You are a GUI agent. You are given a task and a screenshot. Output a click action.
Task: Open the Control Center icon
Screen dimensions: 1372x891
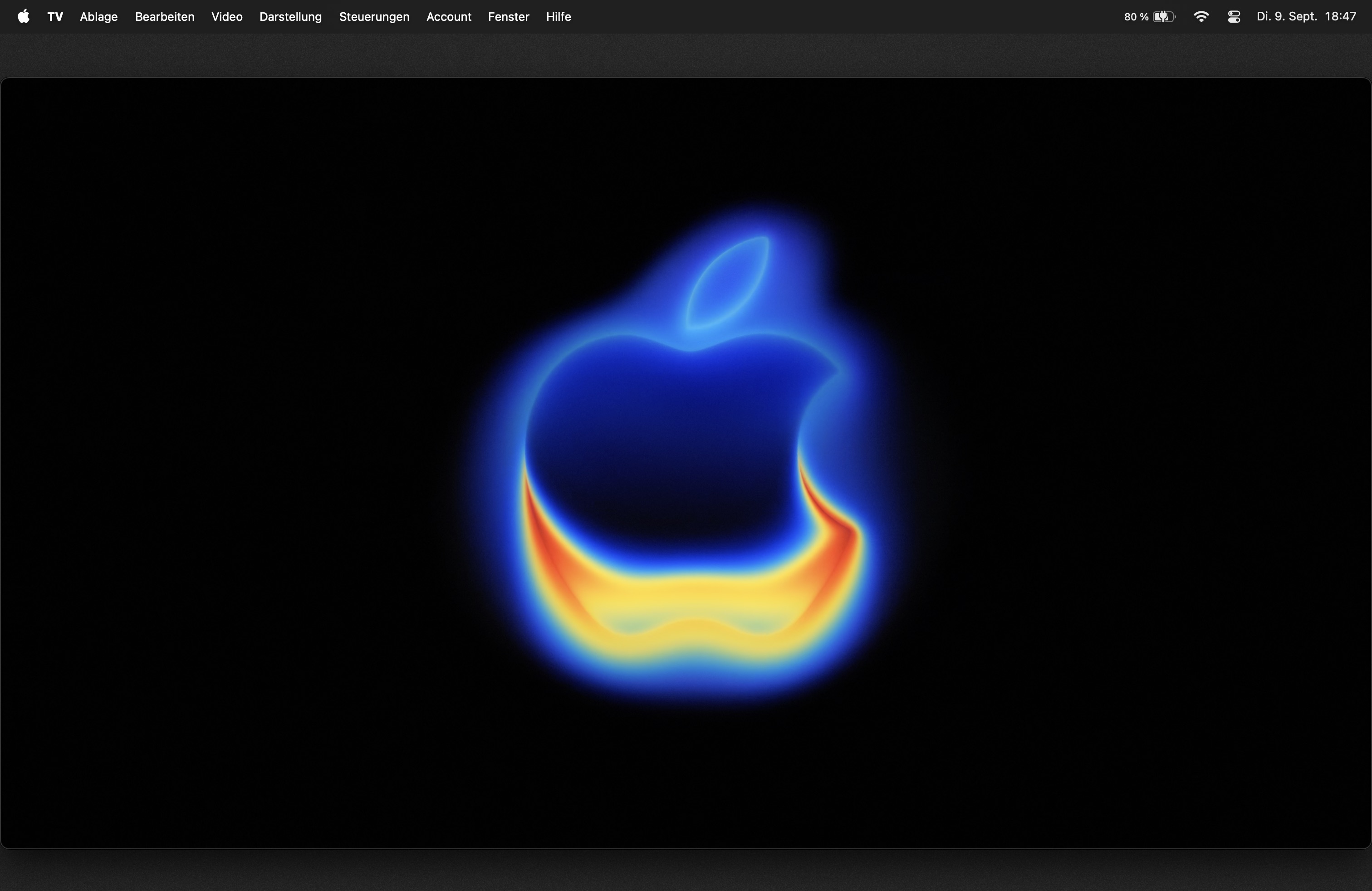pos(1234,17)
